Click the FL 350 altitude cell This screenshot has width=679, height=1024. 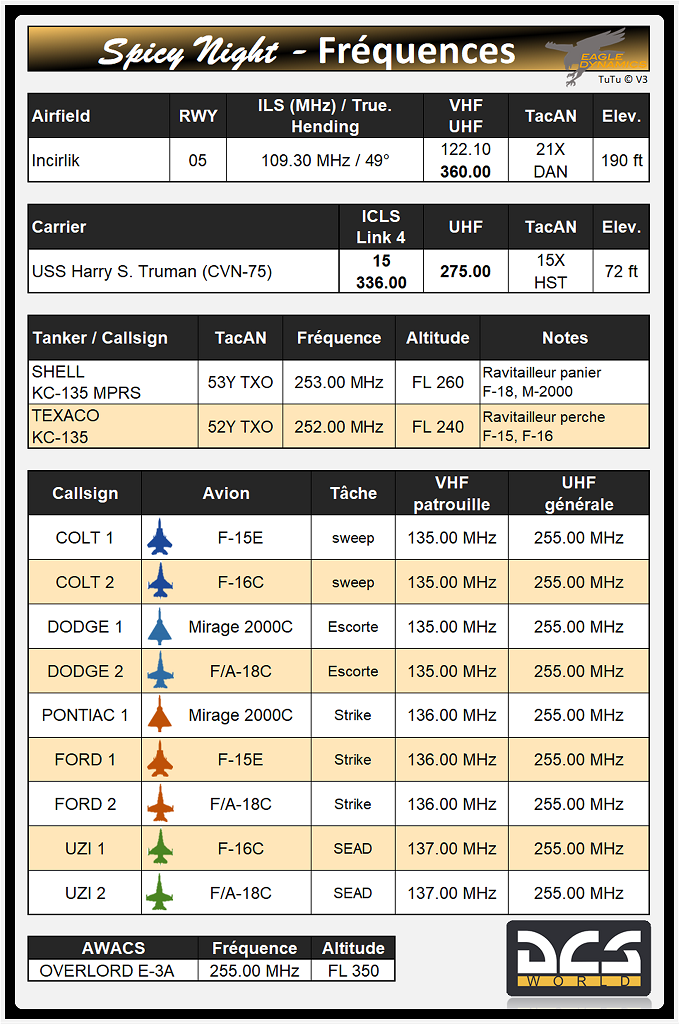352,970
